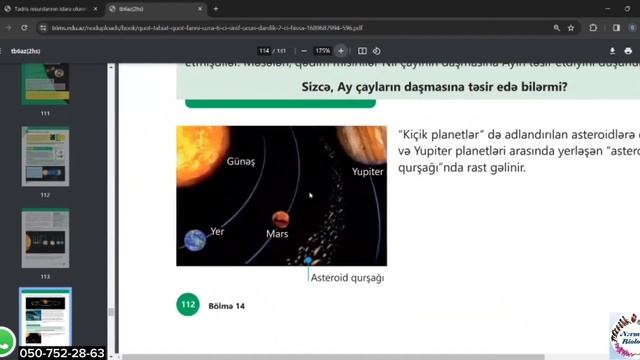Click the page number field showing 114
Screen dimensions: 640x360
coord(264,51)
